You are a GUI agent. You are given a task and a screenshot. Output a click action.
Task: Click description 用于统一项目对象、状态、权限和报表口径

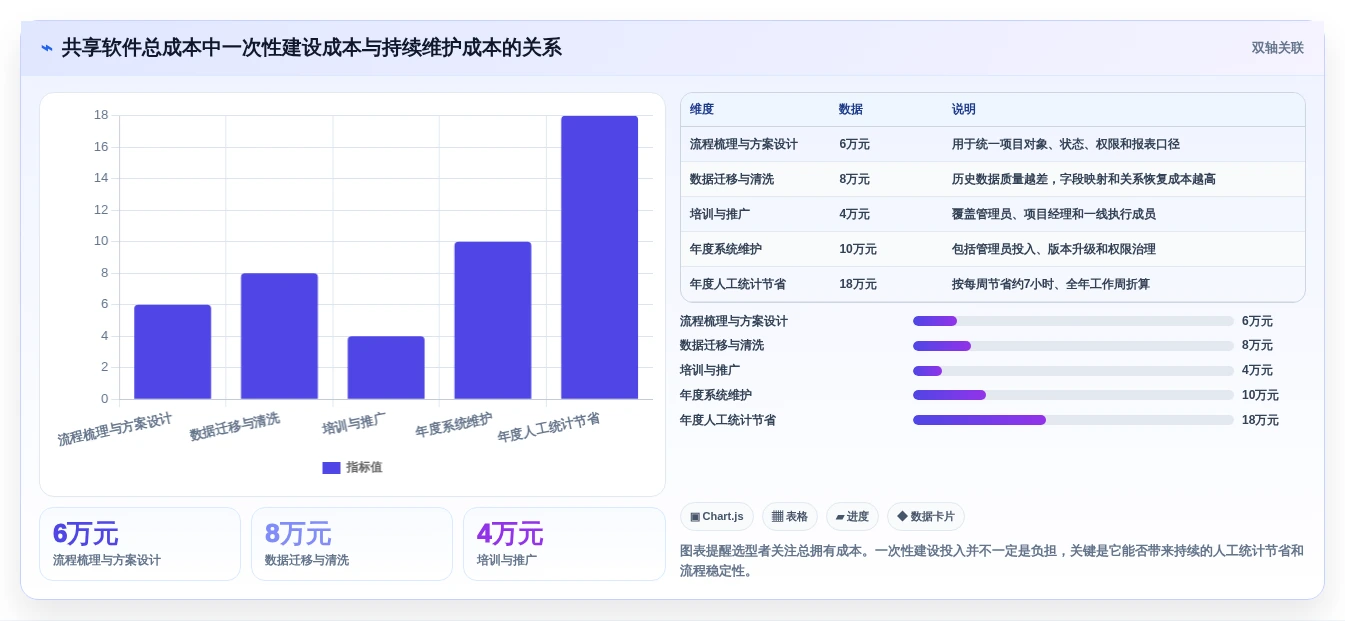click(1066, 144)
